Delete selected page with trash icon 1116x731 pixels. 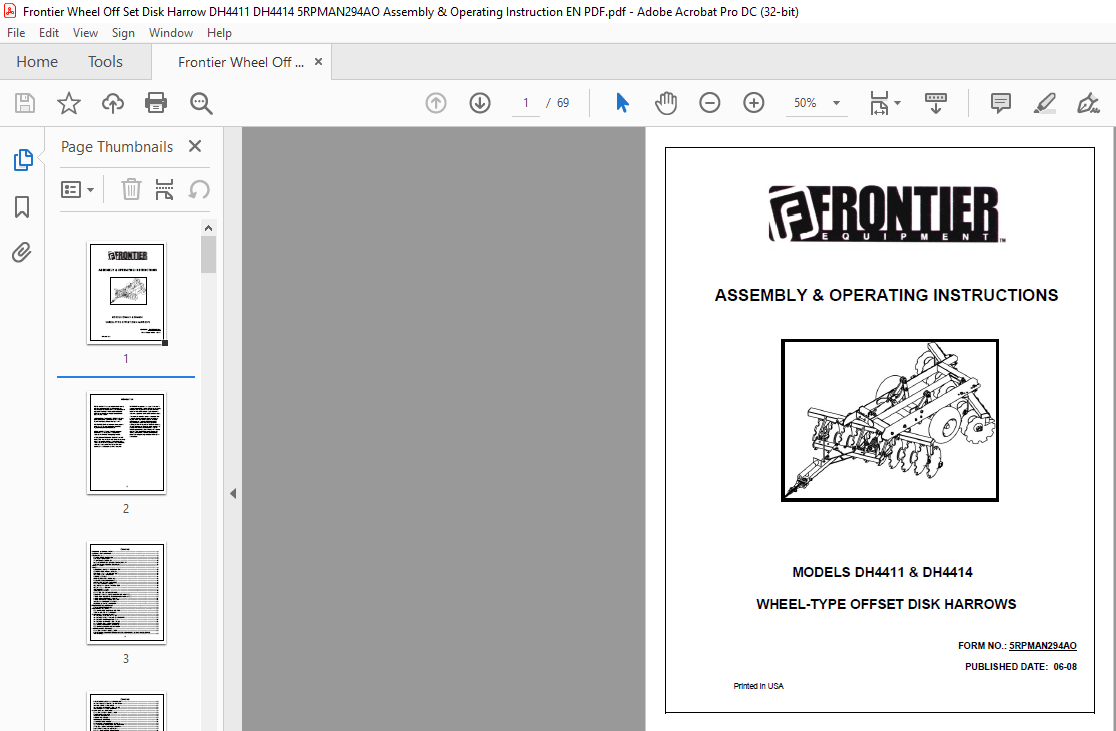pos(131,189)
